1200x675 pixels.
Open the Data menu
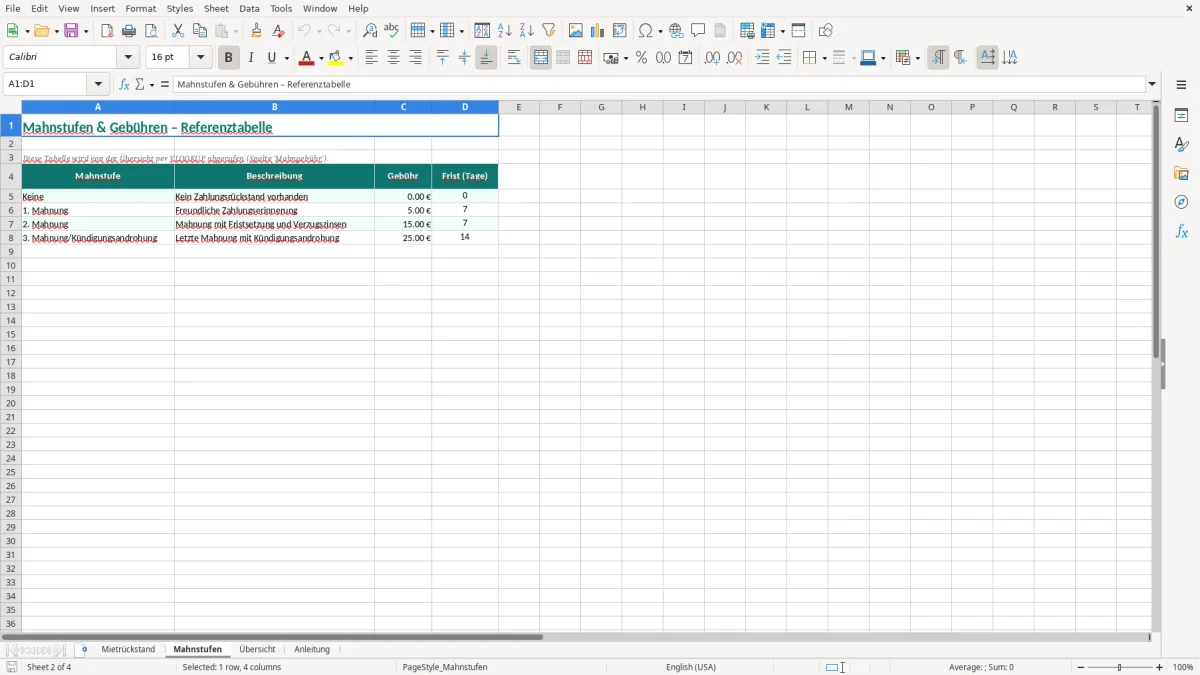point(249,8)
